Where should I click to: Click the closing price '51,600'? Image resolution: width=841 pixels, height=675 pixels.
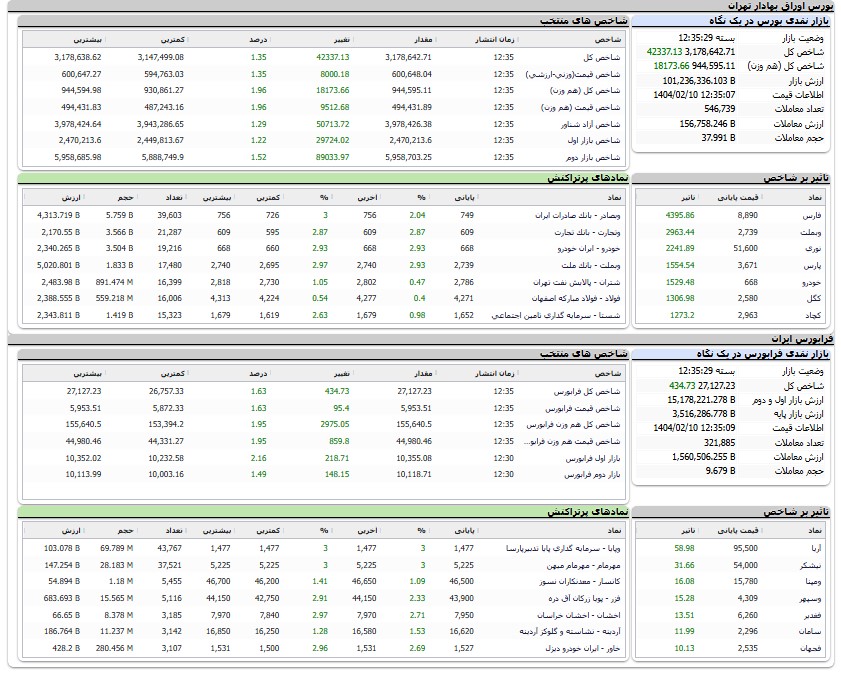pos(746,248)
